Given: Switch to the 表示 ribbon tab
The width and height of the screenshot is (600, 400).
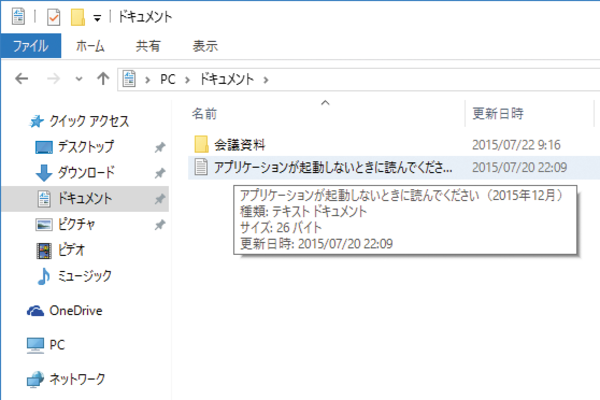Looking at the screenshot, I should click(x=205, y=46).
